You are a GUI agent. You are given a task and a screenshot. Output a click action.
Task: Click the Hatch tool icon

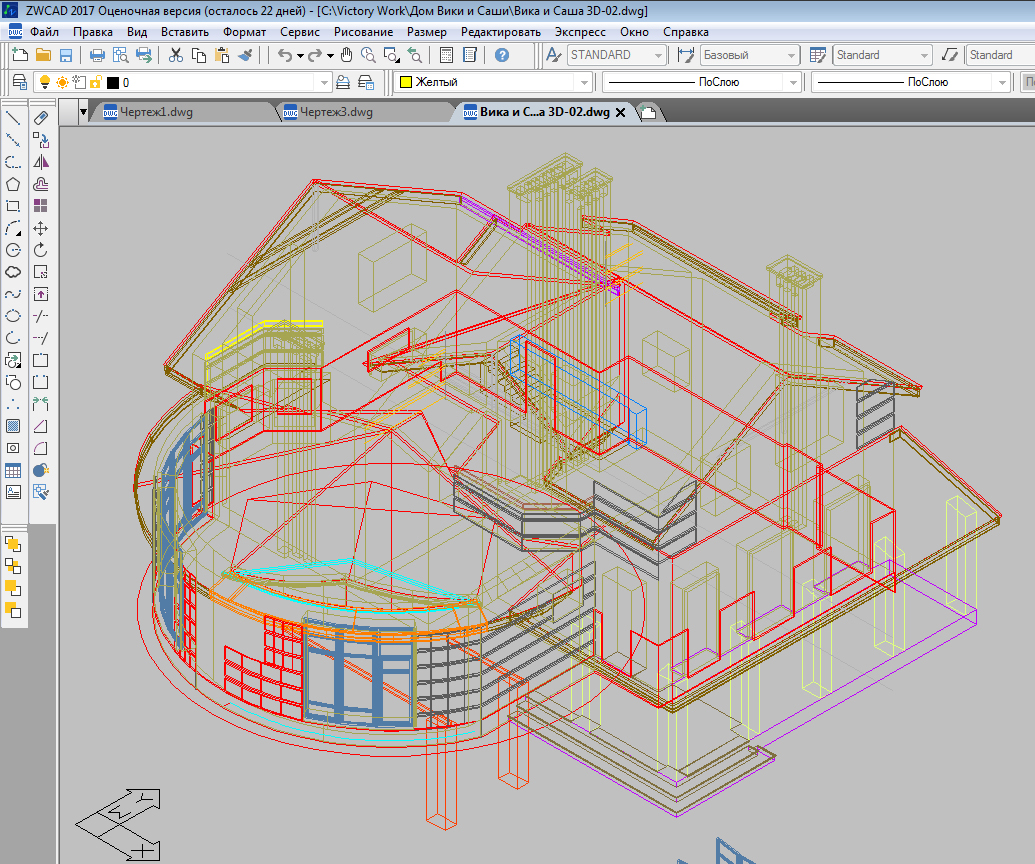click(14, 426)
